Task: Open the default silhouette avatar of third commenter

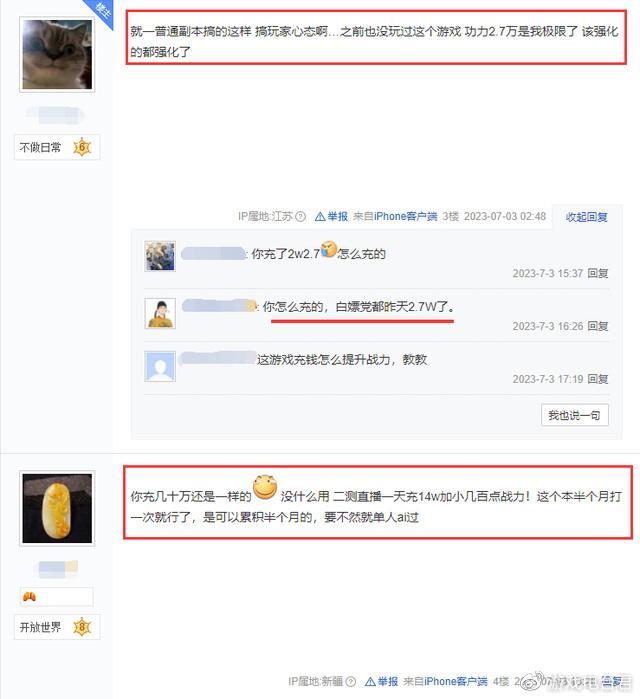Action: (160, 366)
